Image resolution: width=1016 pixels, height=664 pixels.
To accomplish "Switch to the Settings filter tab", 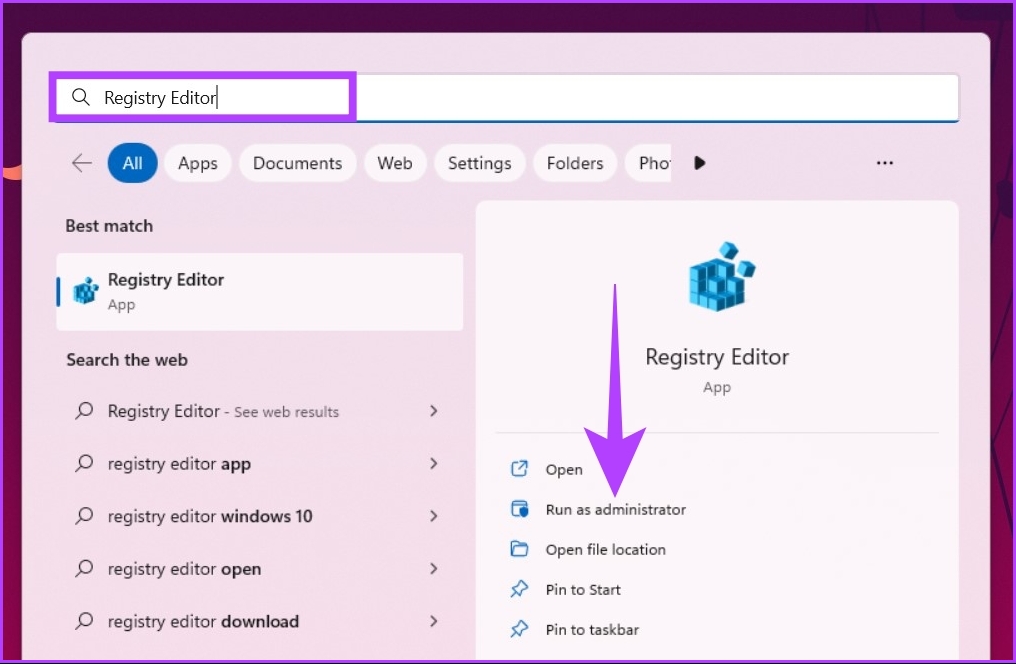I will (x=479, y=163).
